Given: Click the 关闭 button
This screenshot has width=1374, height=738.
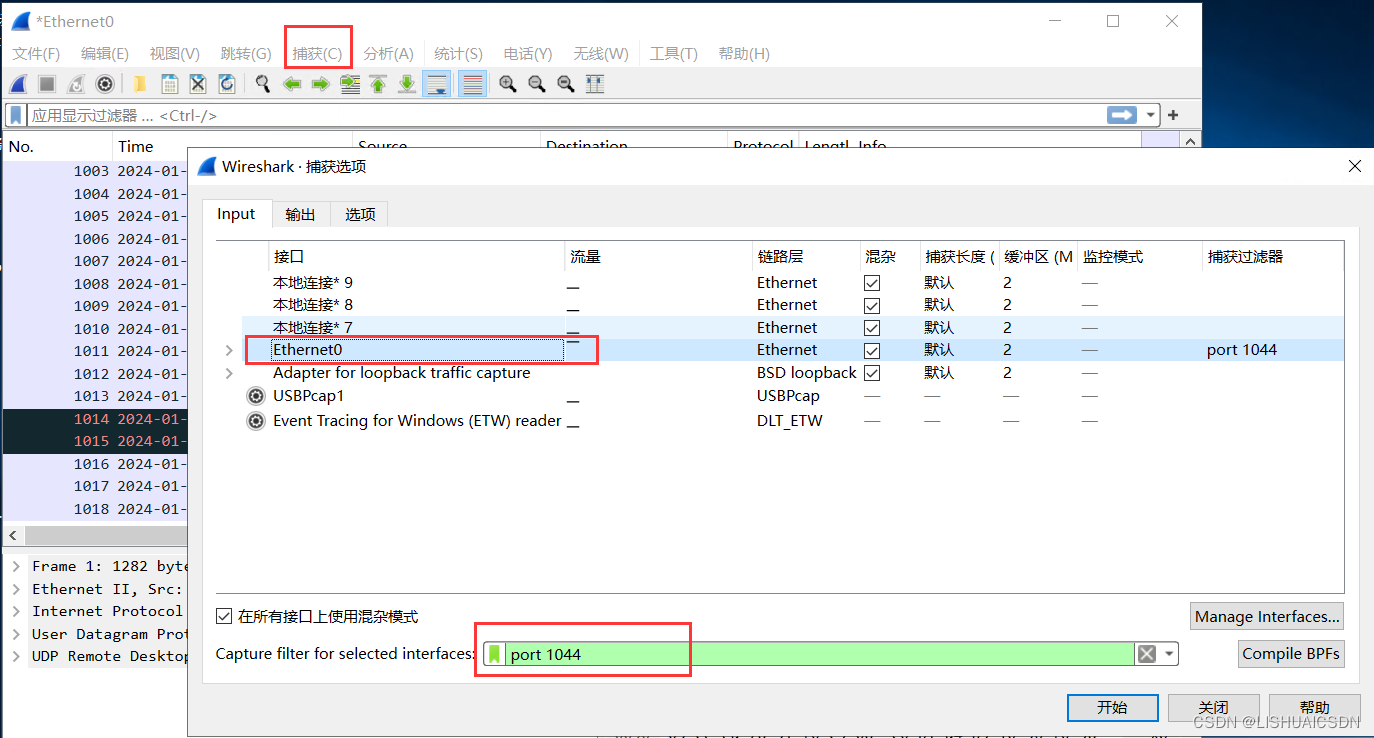Looking at the screenshot, I should coord(1213,707).
